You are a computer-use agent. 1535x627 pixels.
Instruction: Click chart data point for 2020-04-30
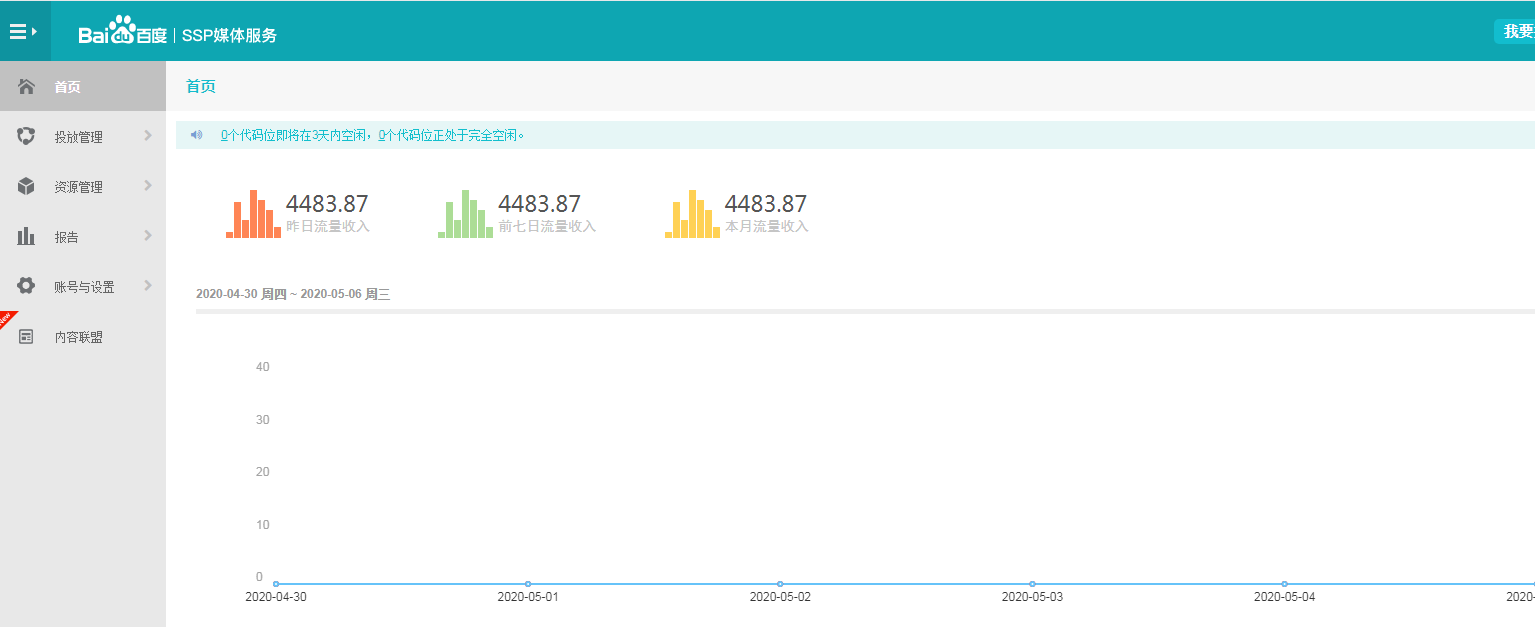(276, 584)
